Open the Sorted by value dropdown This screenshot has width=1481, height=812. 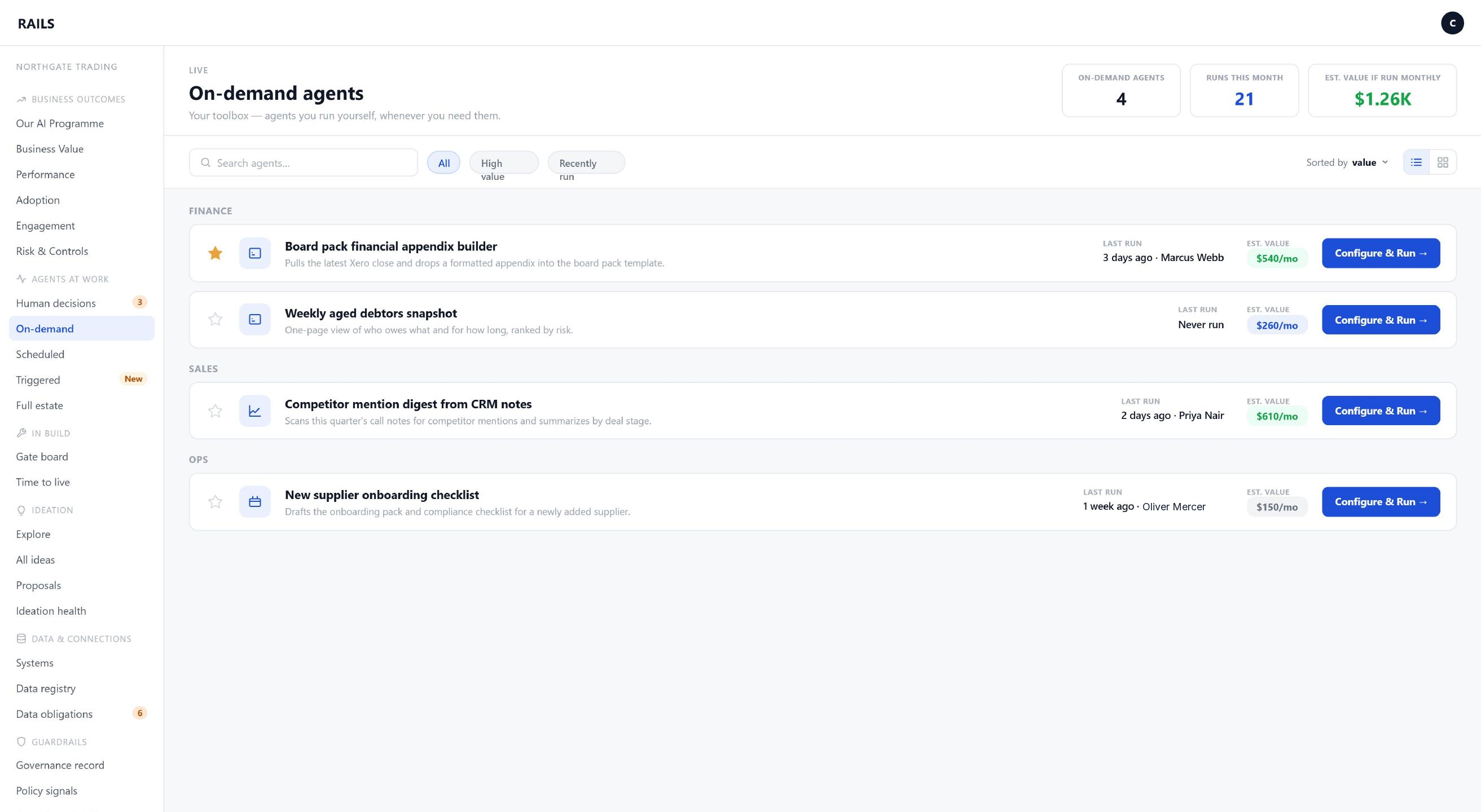1347,162
